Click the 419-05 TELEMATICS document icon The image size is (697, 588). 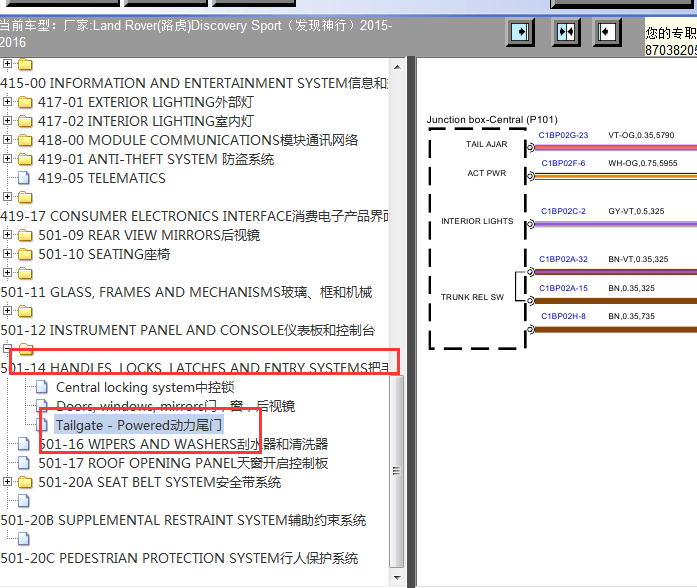(24, 178)
